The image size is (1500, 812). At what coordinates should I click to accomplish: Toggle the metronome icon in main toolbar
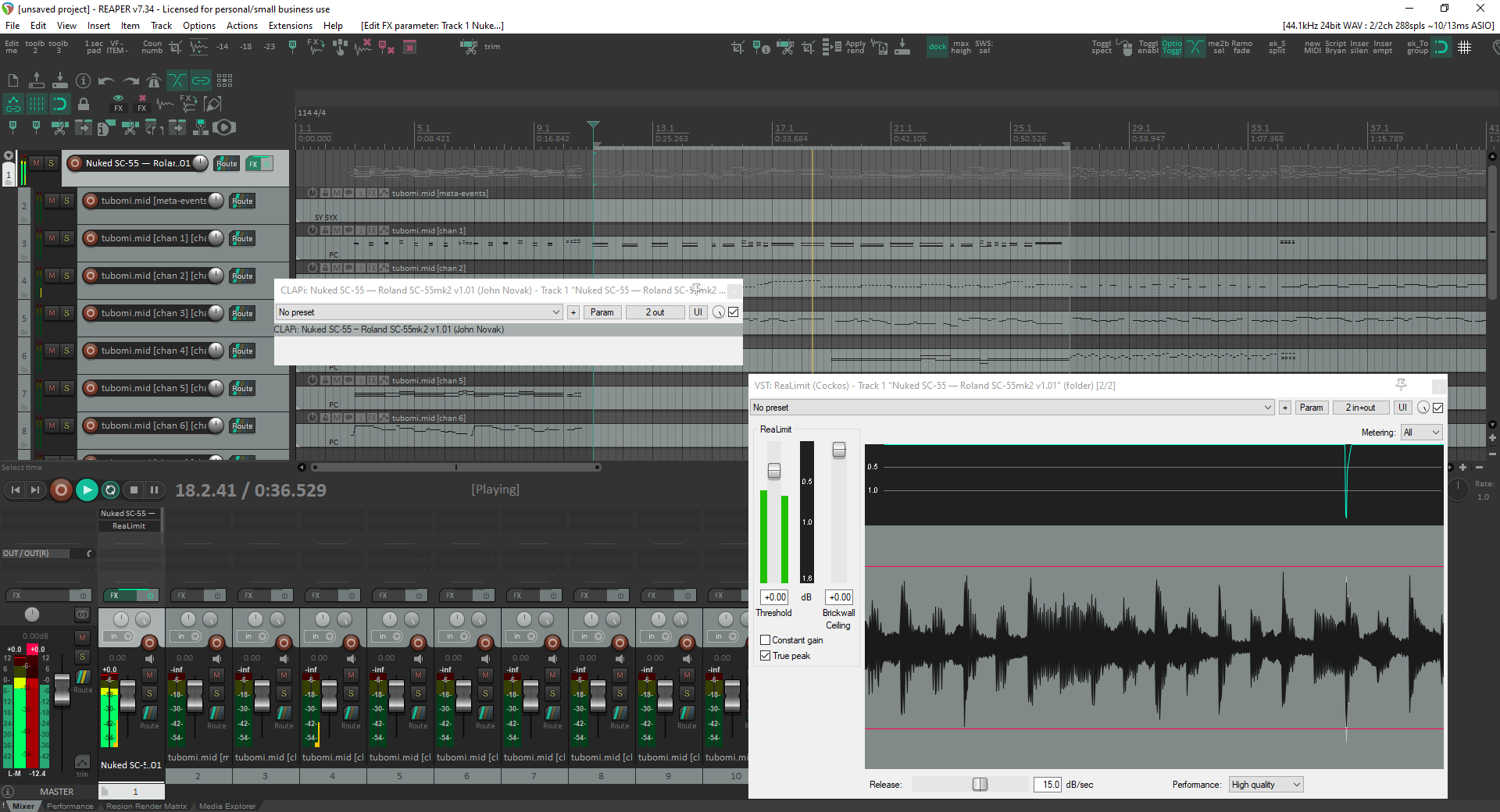[x=154, y=80]
